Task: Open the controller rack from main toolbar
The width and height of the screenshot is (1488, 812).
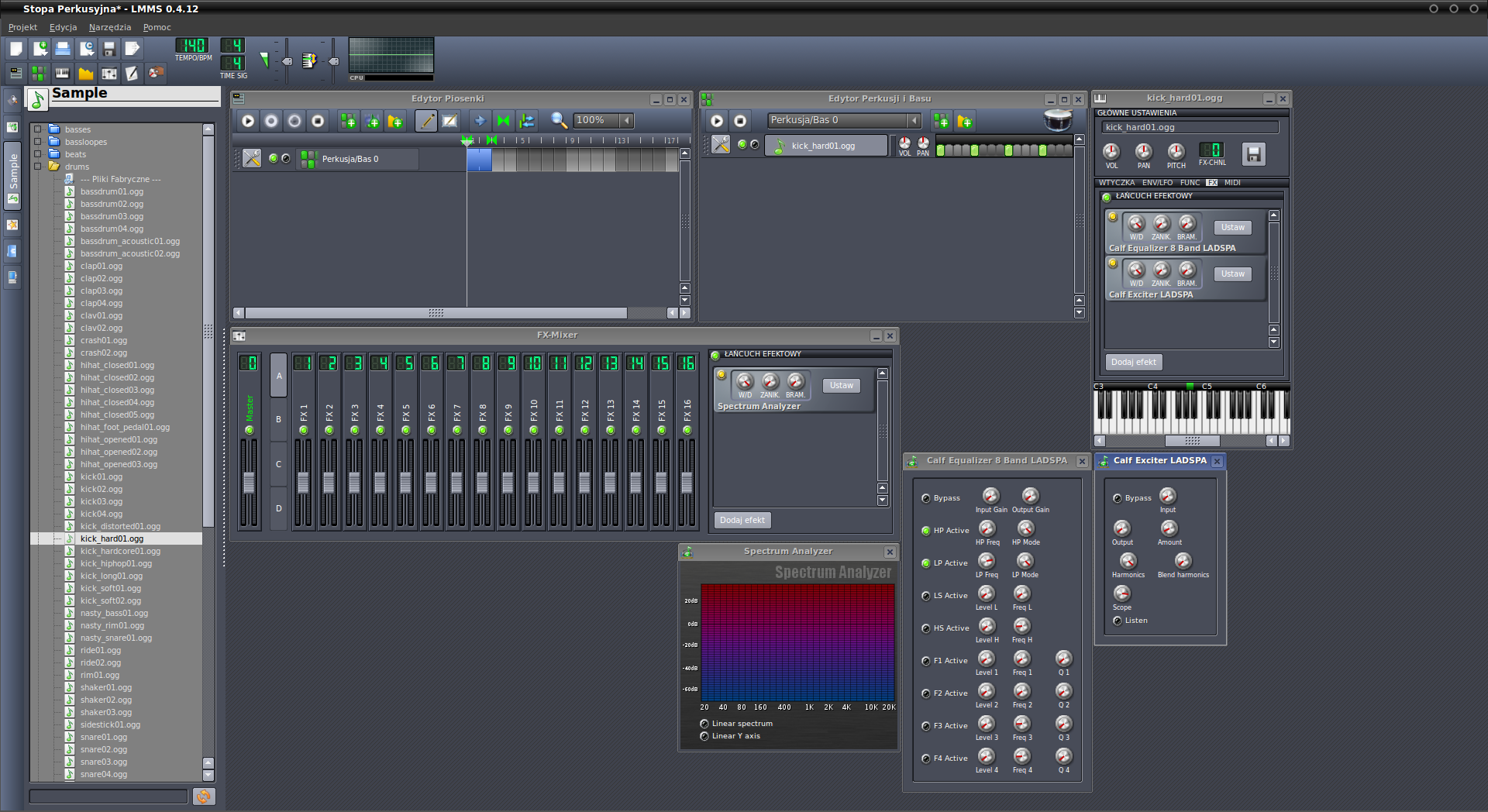Action: click(156, 73)
